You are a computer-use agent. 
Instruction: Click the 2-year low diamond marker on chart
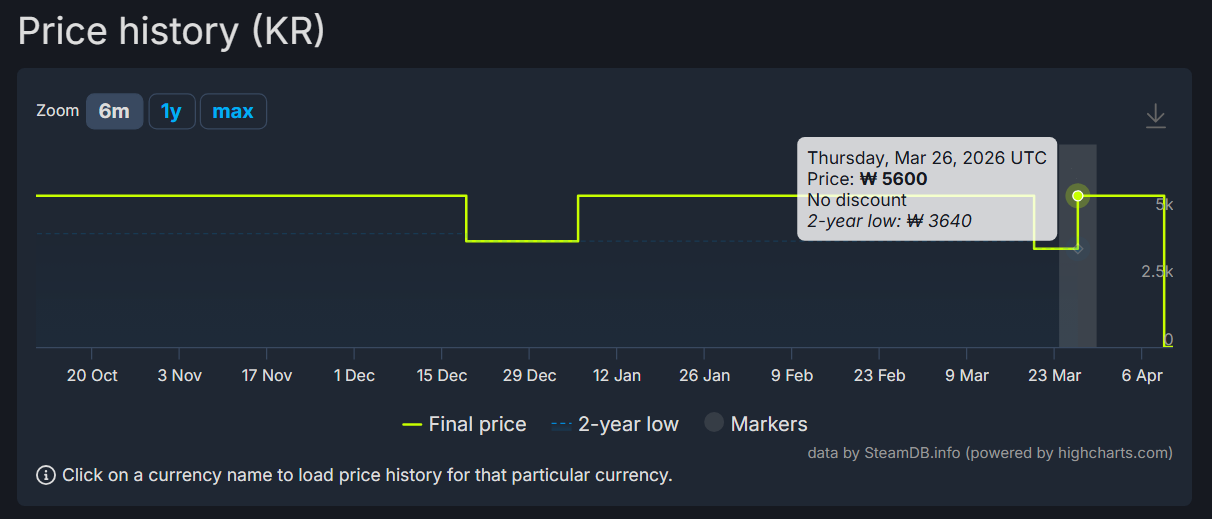click(1078, 249)
